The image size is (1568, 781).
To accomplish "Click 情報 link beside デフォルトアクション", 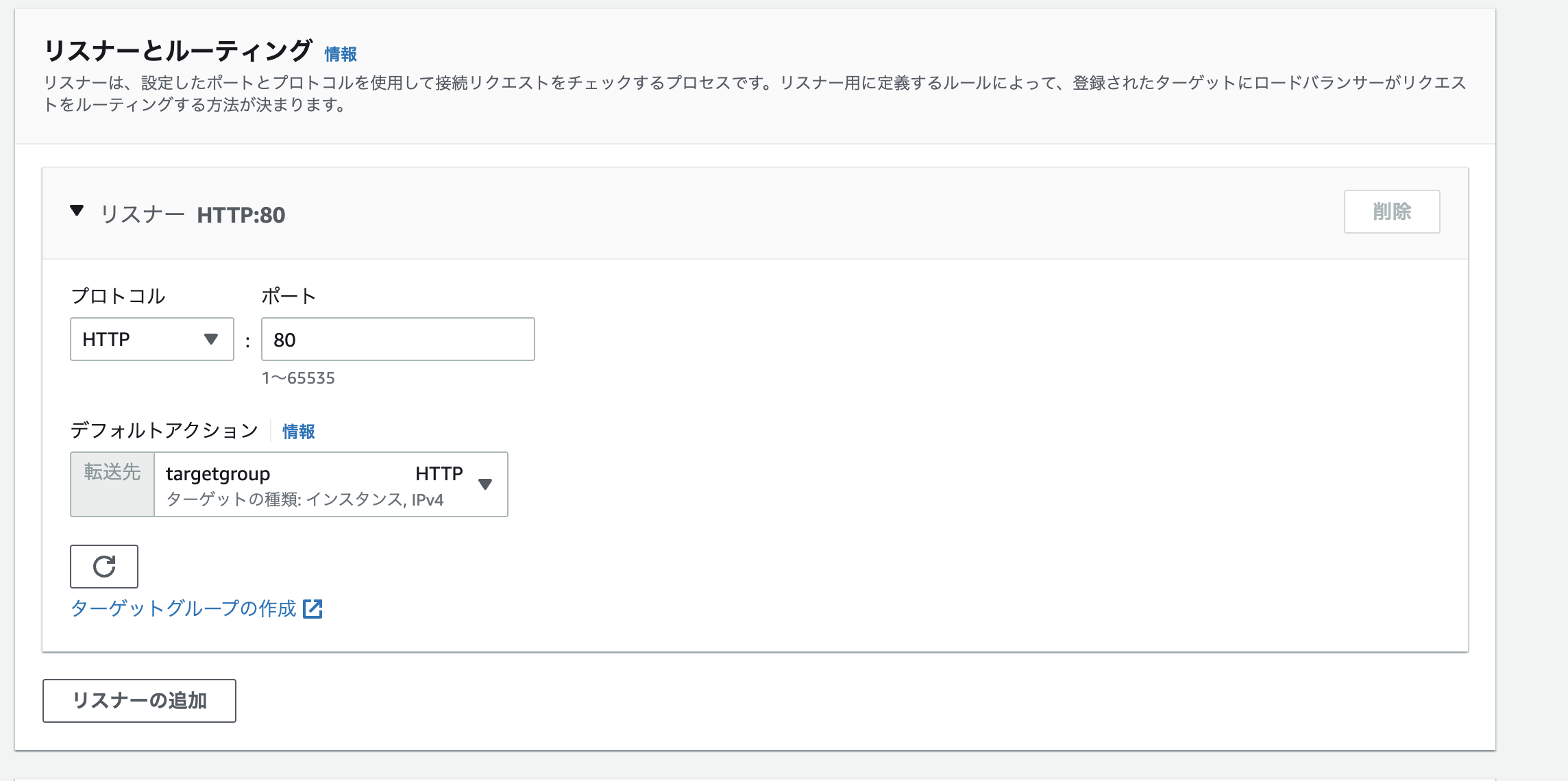I will pyautogui.click(x=298, y=432).
